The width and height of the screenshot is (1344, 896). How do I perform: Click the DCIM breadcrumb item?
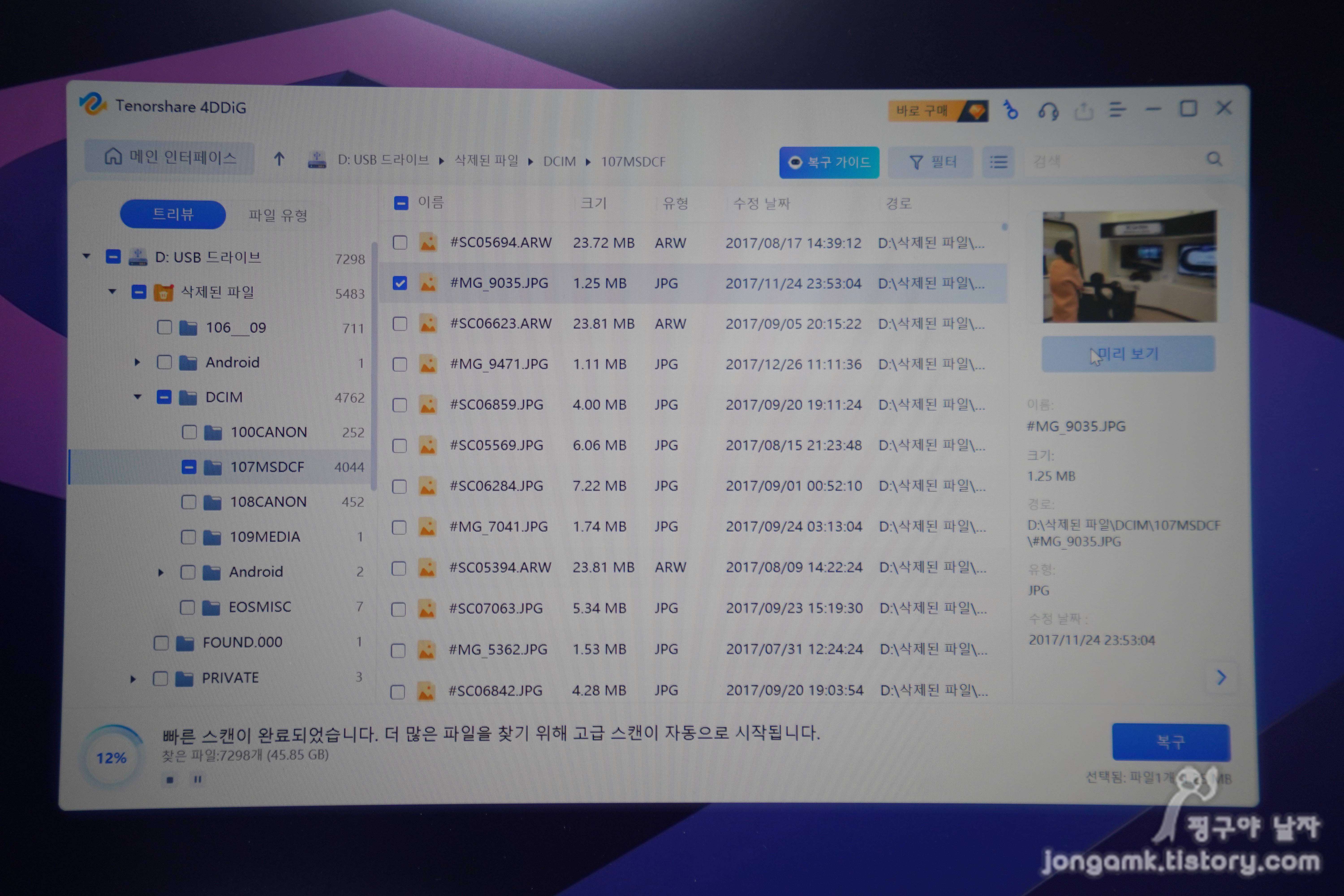(559, 162)
